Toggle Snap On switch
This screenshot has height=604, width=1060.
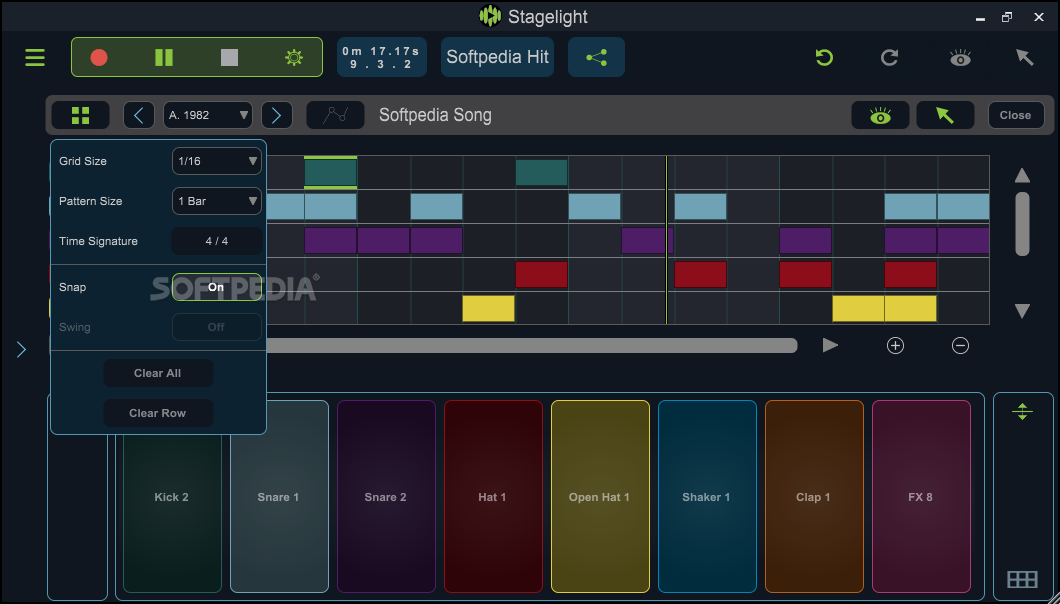click(x=217, y=287)
